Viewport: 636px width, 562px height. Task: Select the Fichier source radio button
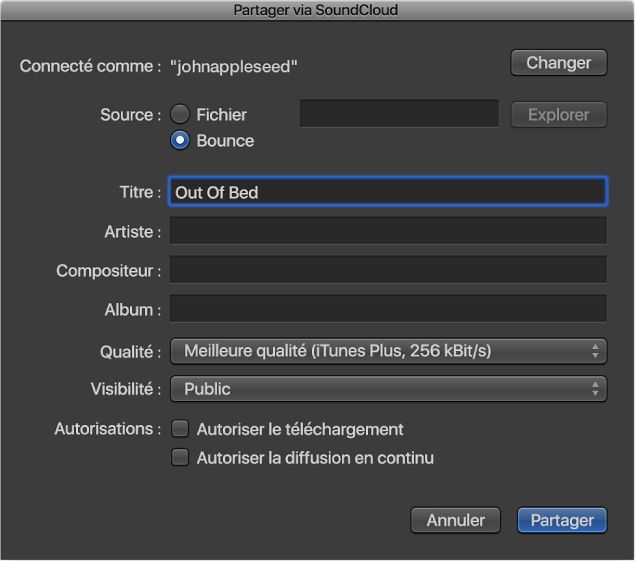pyautogui.click(x=180, y=114)
